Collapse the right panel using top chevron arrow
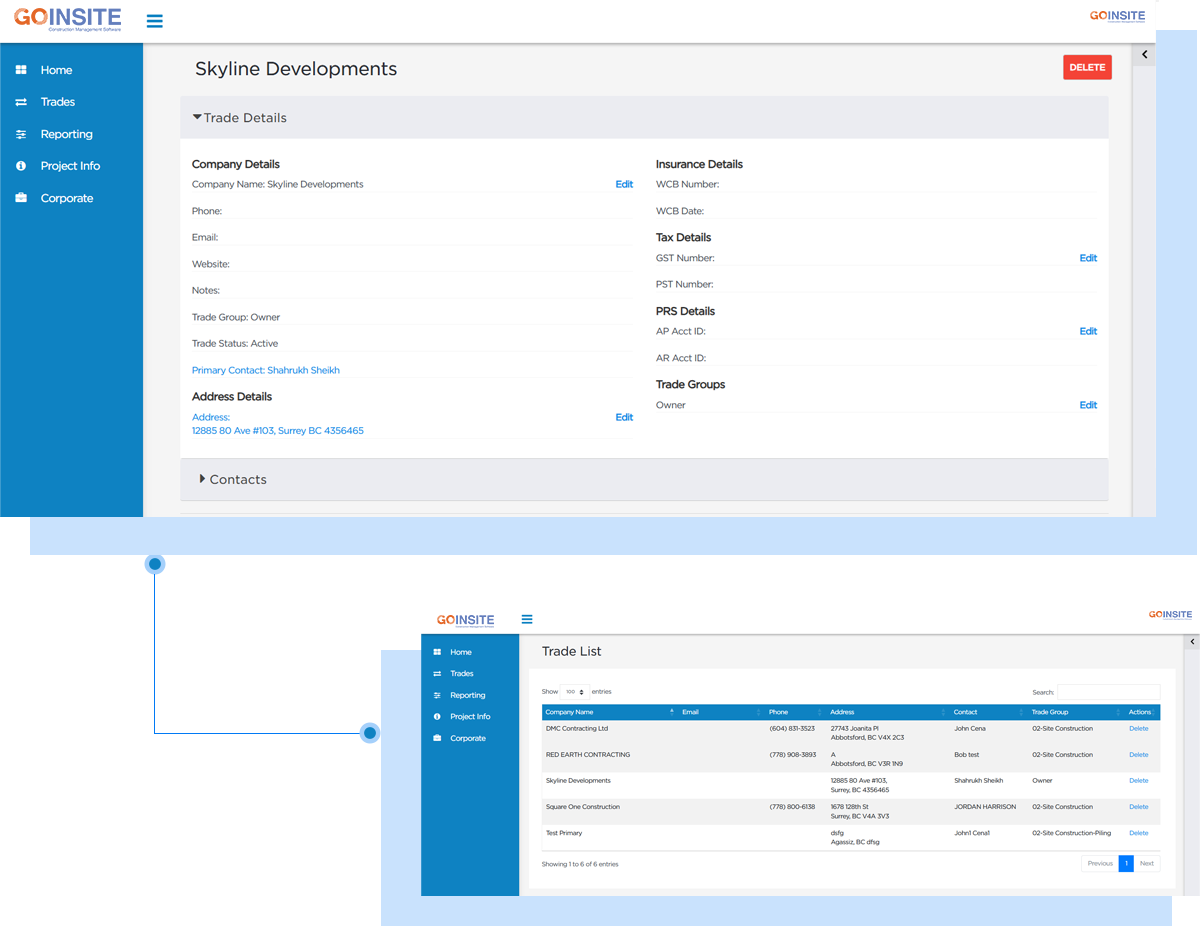Viewport: 1200px width, 926px height. 1144,56
